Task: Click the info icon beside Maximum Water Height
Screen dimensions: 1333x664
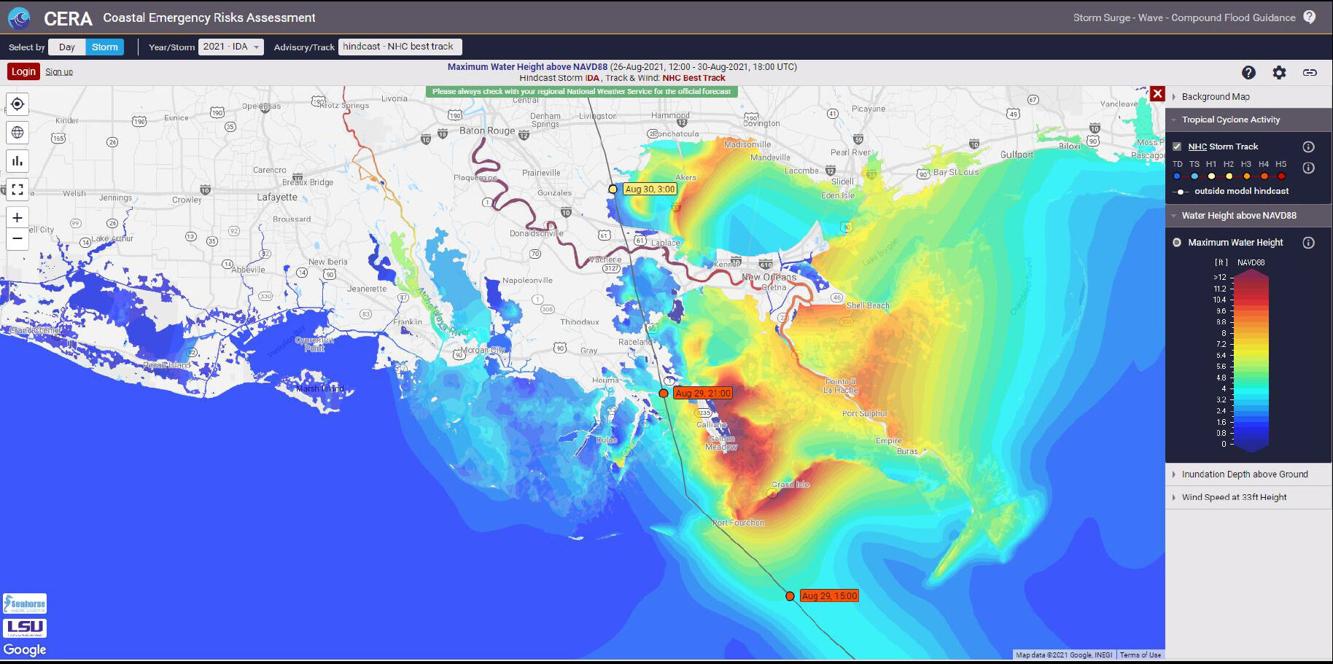Action: click(x=1308, y=242)
